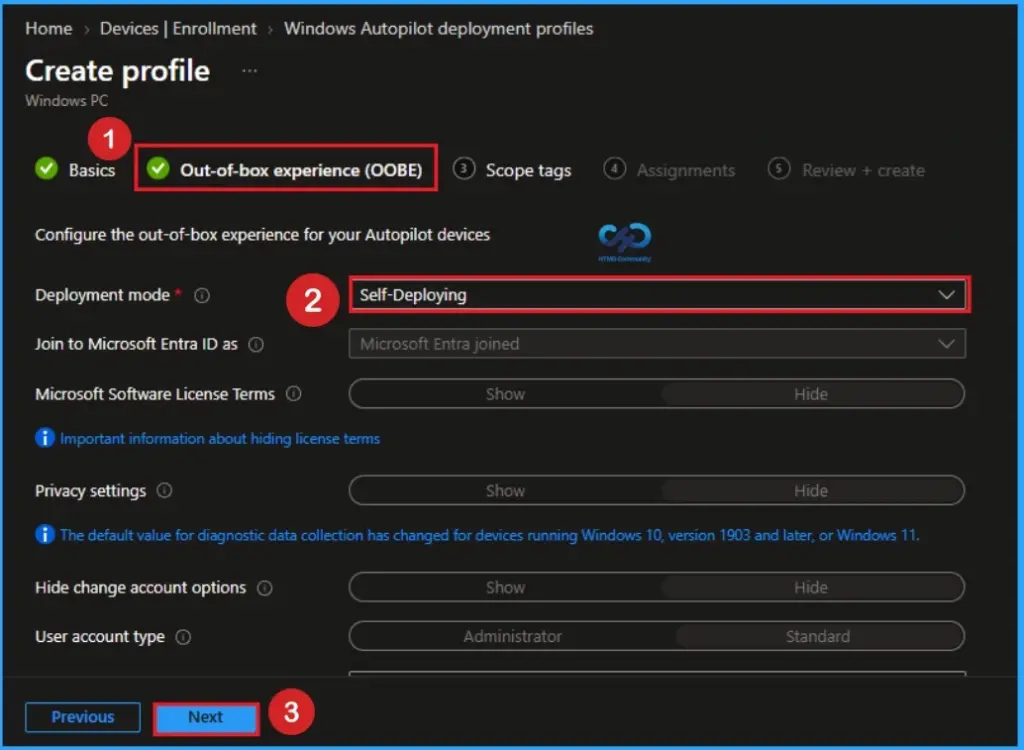
Task: Click the 'User account type' label
Action: click(100, 637)
